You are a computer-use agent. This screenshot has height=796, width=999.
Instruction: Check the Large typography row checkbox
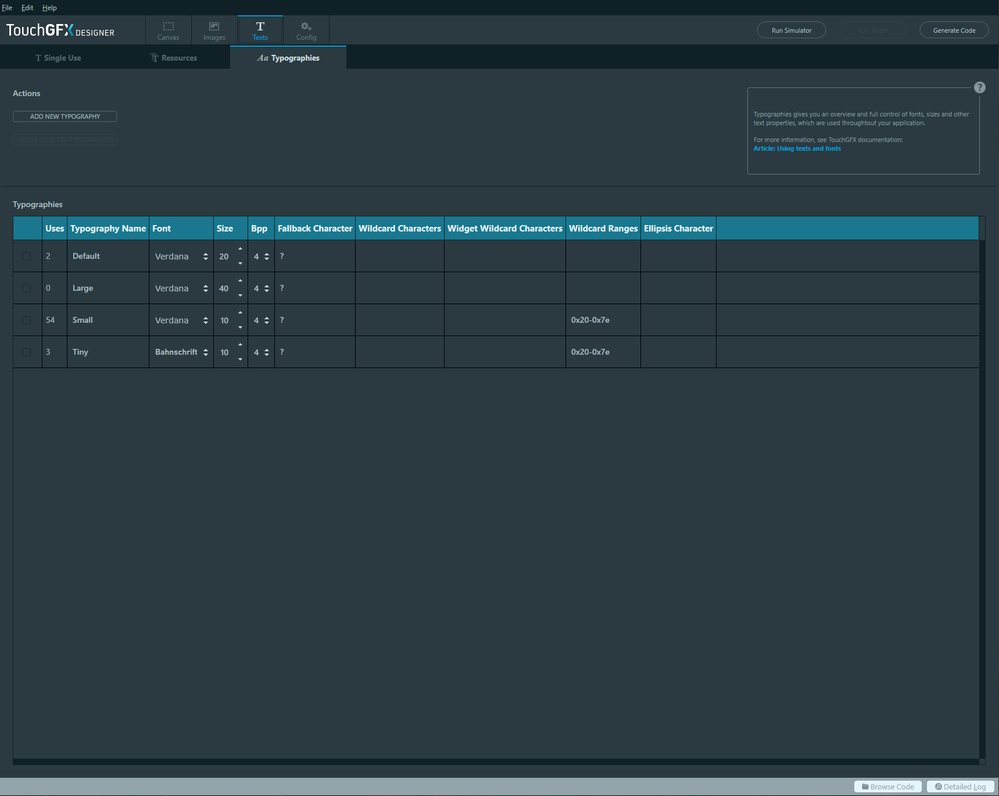pyautogui.click(x=26, y=288)
